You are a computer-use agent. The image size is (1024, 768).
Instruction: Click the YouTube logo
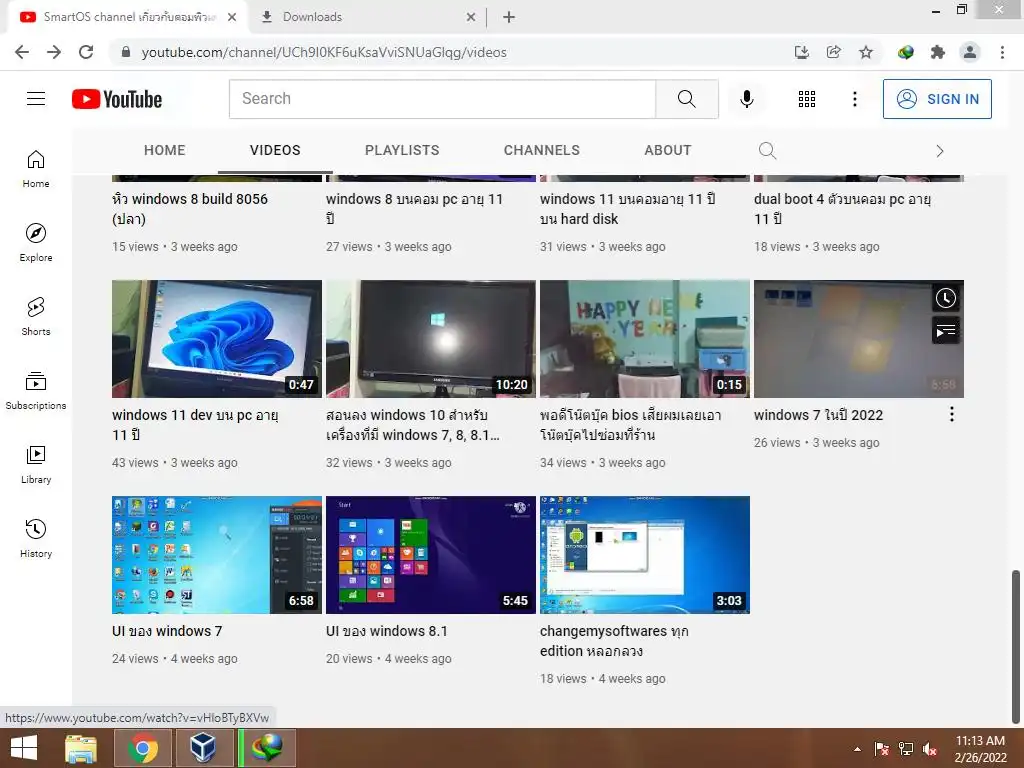[x=117, y=99]
